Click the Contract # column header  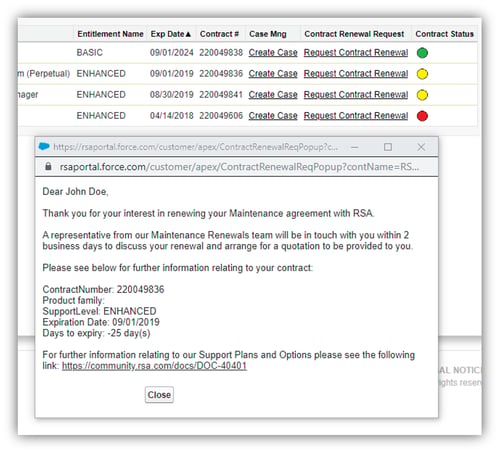pos(219,34)
